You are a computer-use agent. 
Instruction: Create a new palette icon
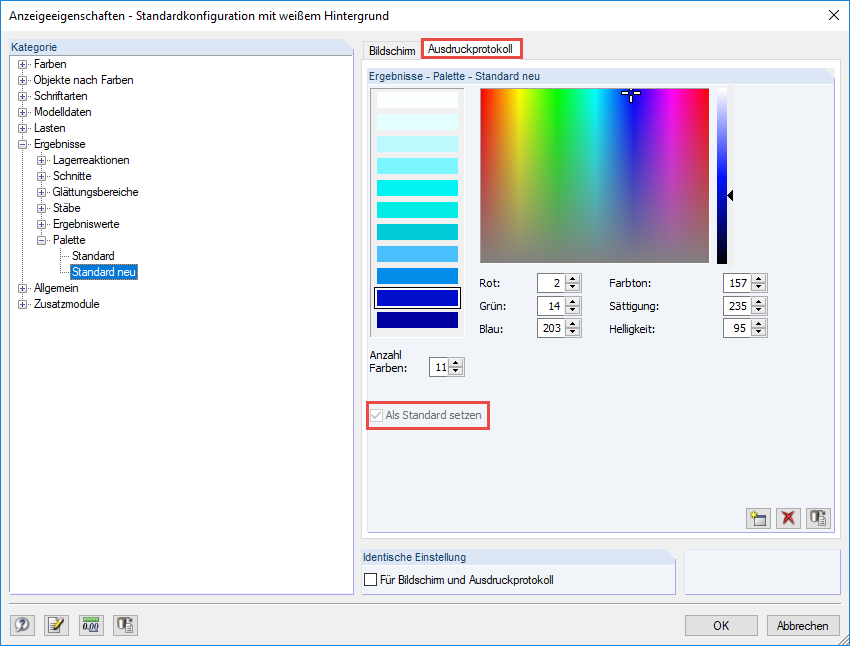758,518
